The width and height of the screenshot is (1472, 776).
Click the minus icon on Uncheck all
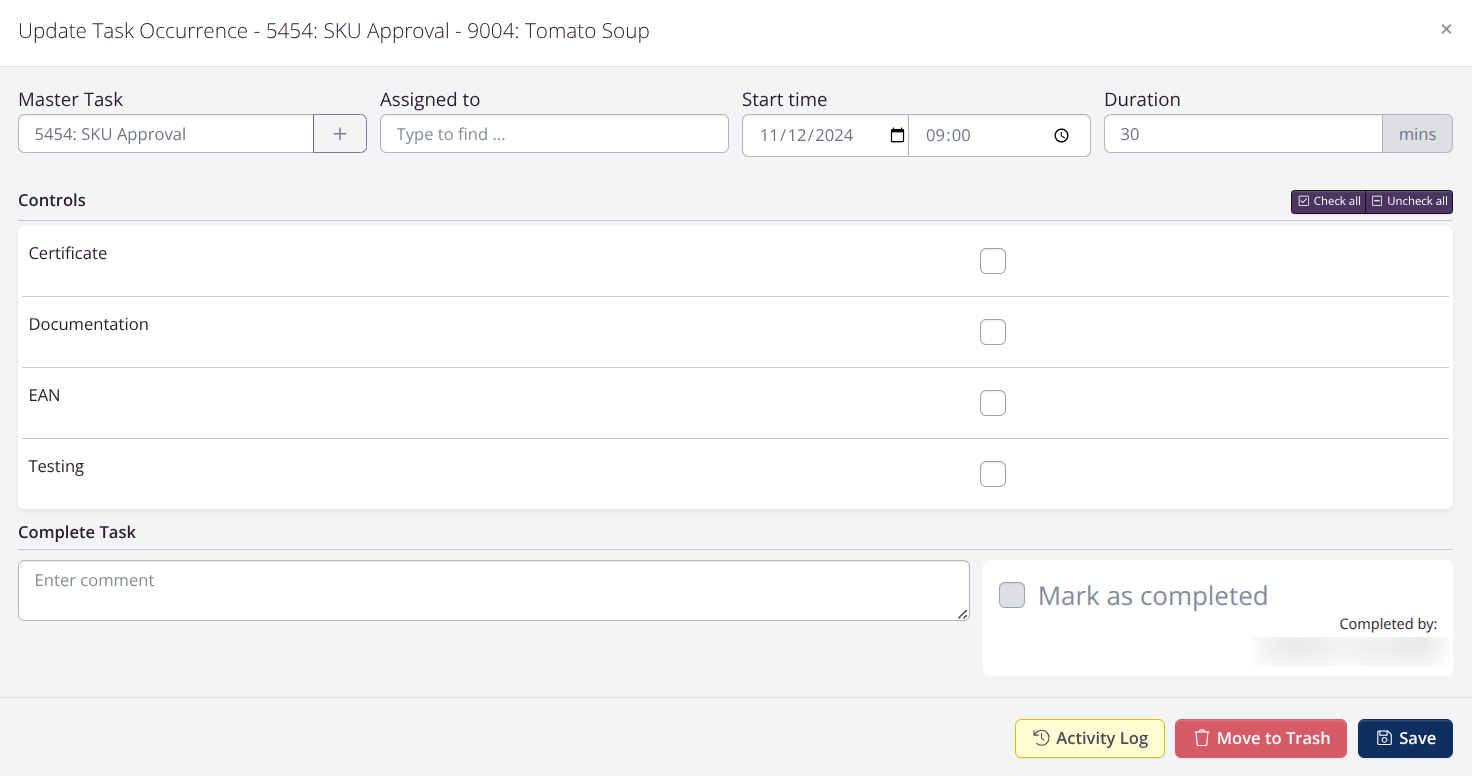coord(1377,201)
